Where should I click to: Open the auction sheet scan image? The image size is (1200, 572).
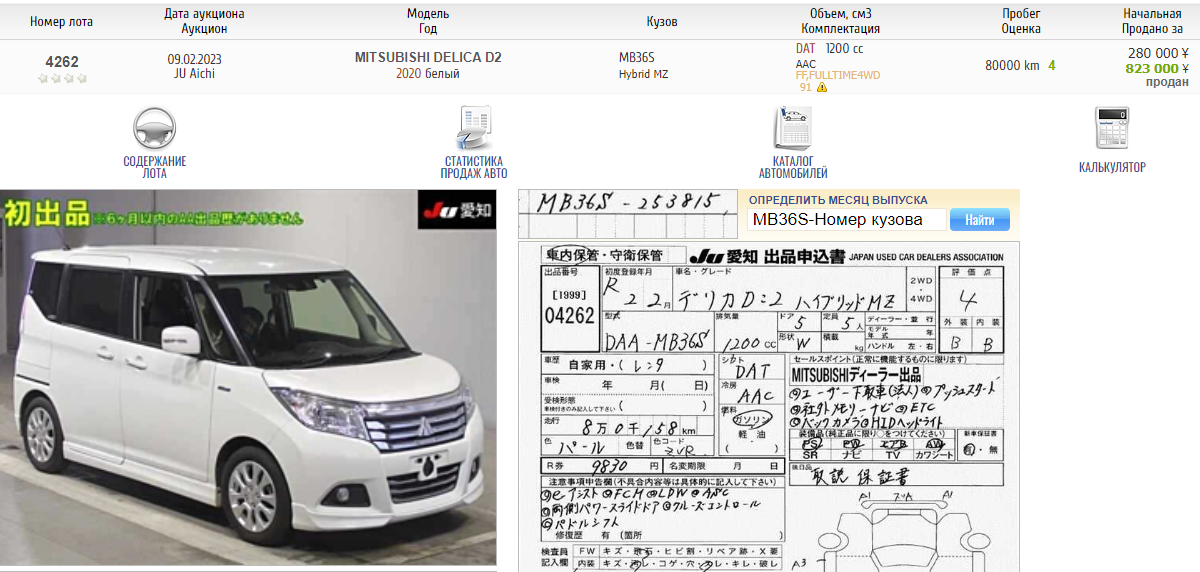[x=768, y=407]
